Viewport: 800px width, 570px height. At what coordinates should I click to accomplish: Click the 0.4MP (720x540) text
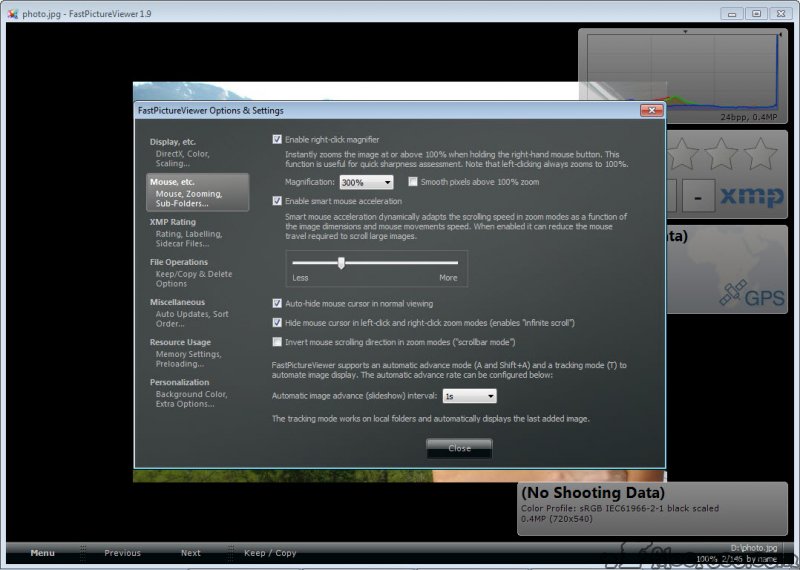[557, 519]
